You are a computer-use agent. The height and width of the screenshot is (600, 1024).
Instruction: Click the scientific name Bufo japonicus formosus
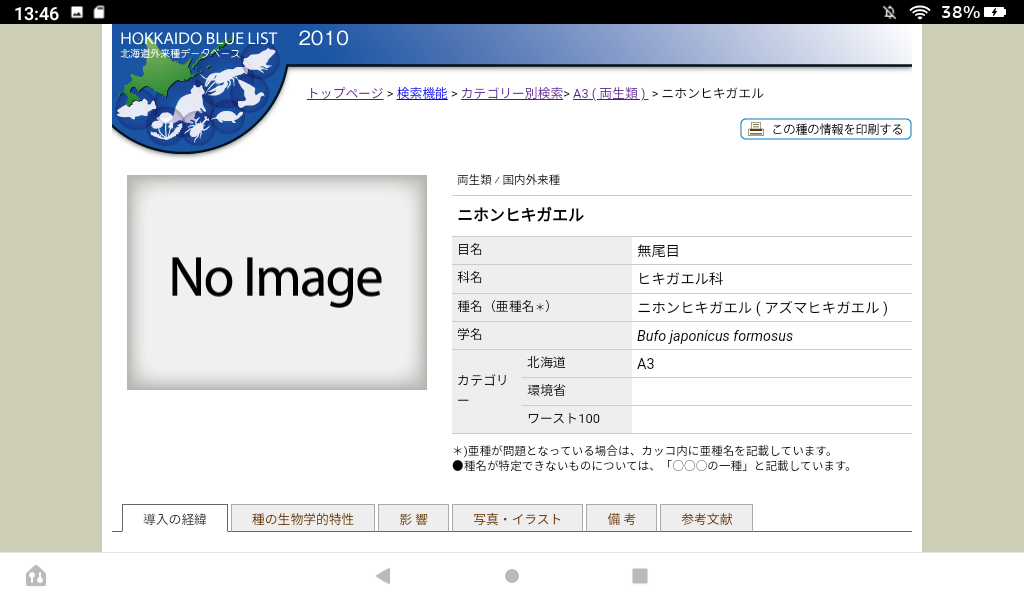[714, 336]
